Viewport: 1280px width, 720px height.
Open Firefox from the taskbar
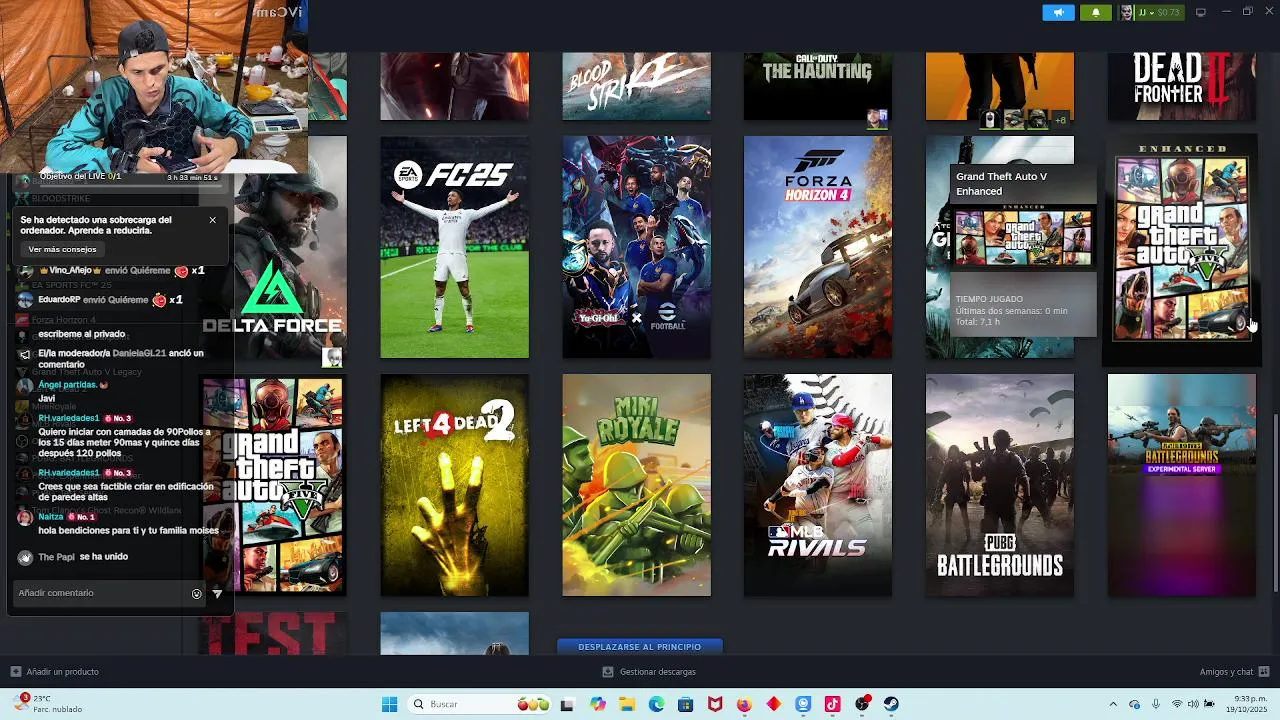[x=744, y=704]
